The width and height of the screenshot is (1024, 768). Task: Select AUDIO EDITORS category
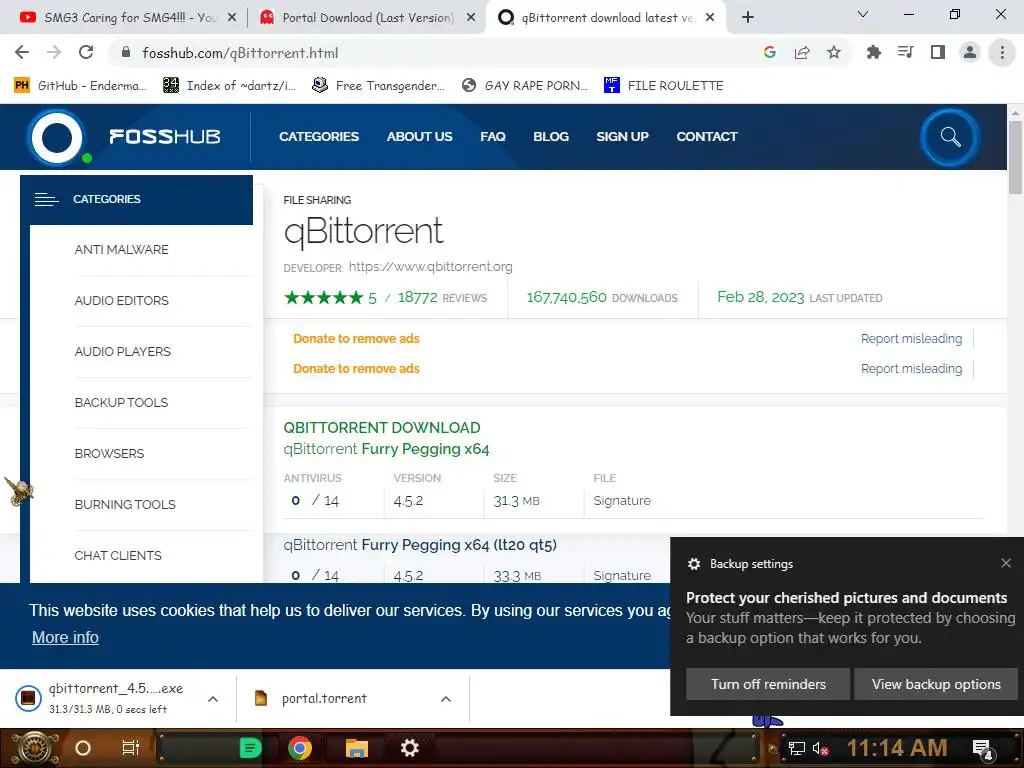[121, 300]
